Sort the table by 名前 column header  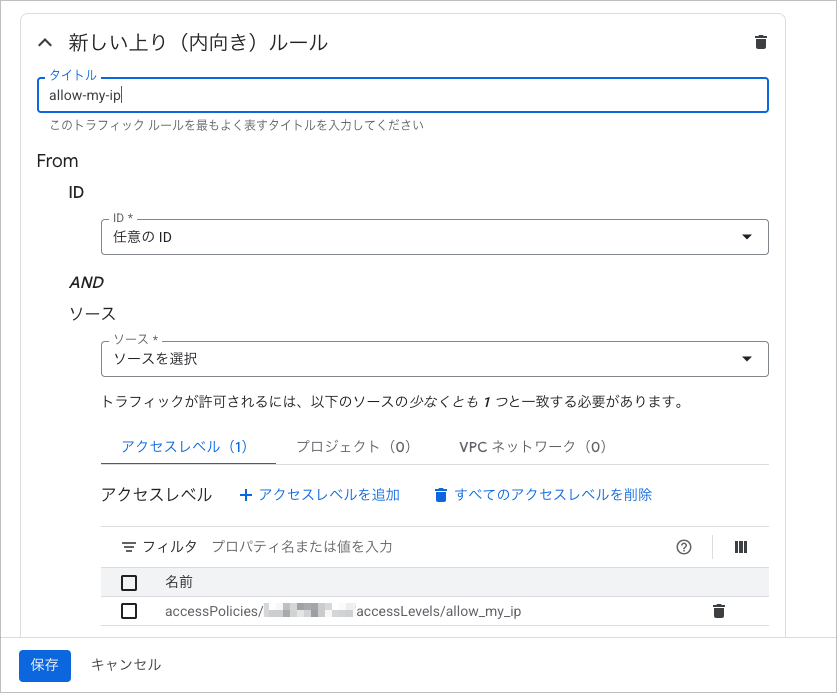179,582
